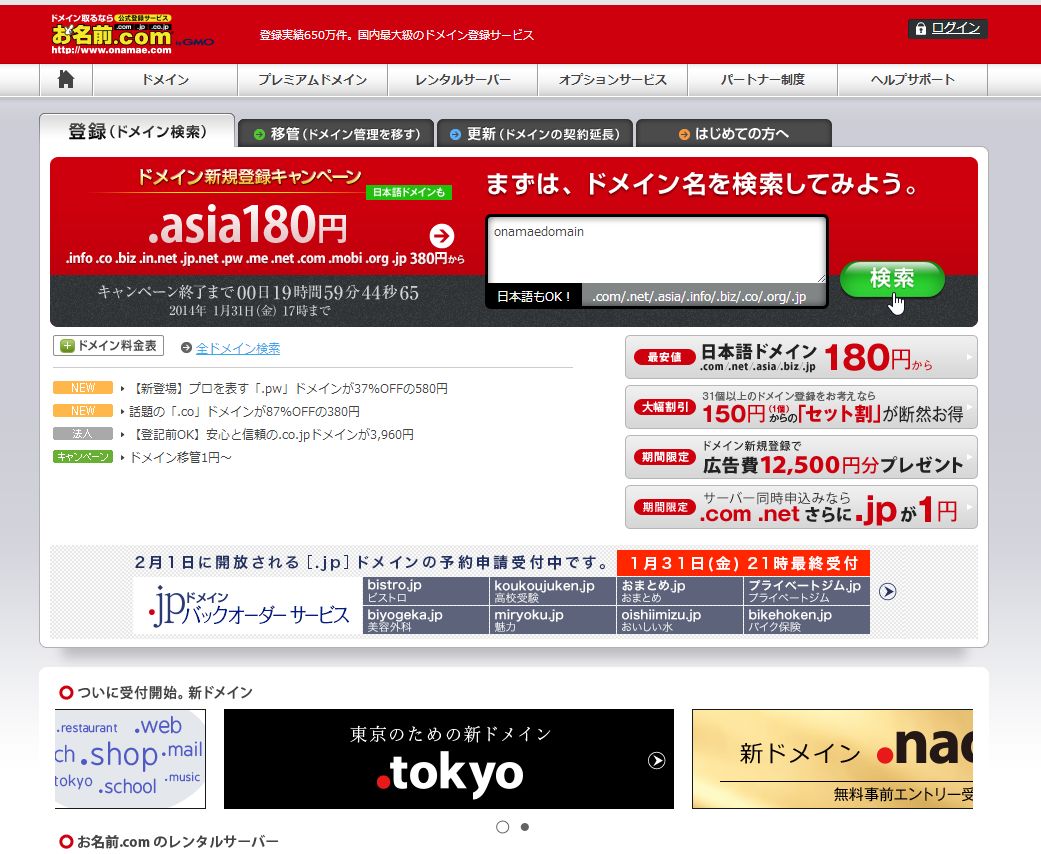1041x854 pixels.
Task: Switch to はじめての方へ tab
Action: click(734, 133)
